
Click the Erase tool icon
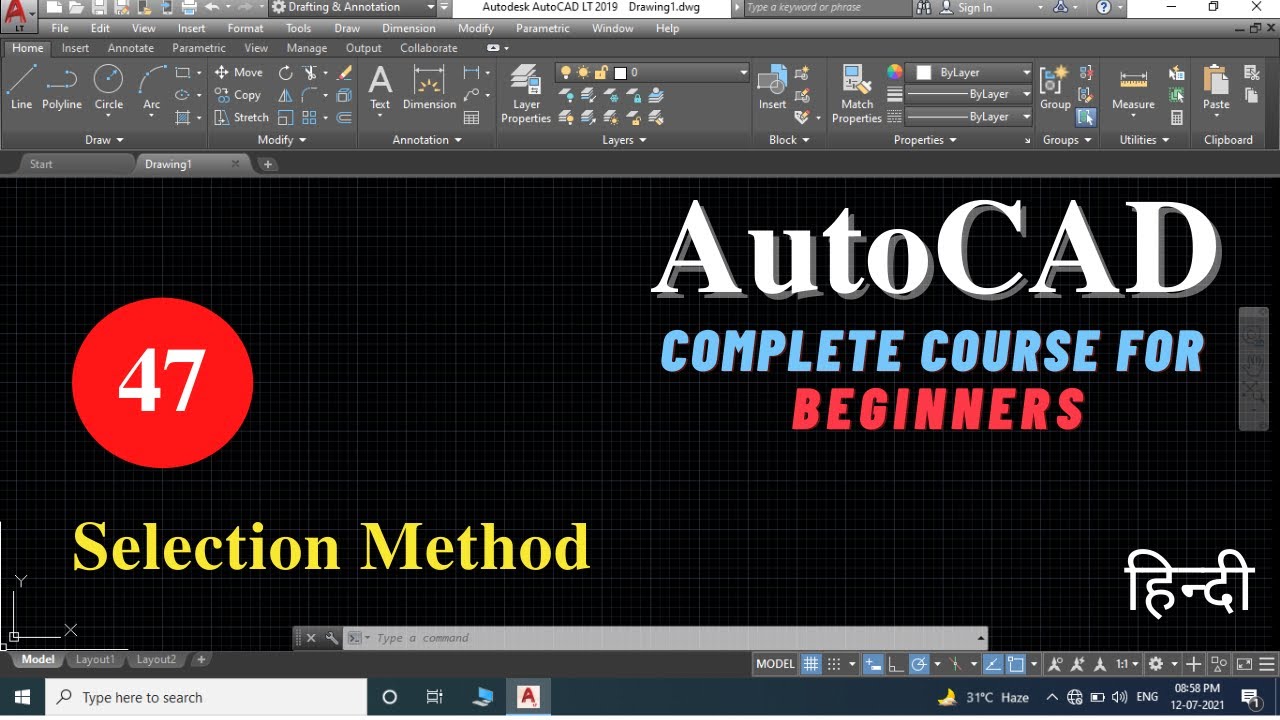pyautogui.click(x=345, y=72)
